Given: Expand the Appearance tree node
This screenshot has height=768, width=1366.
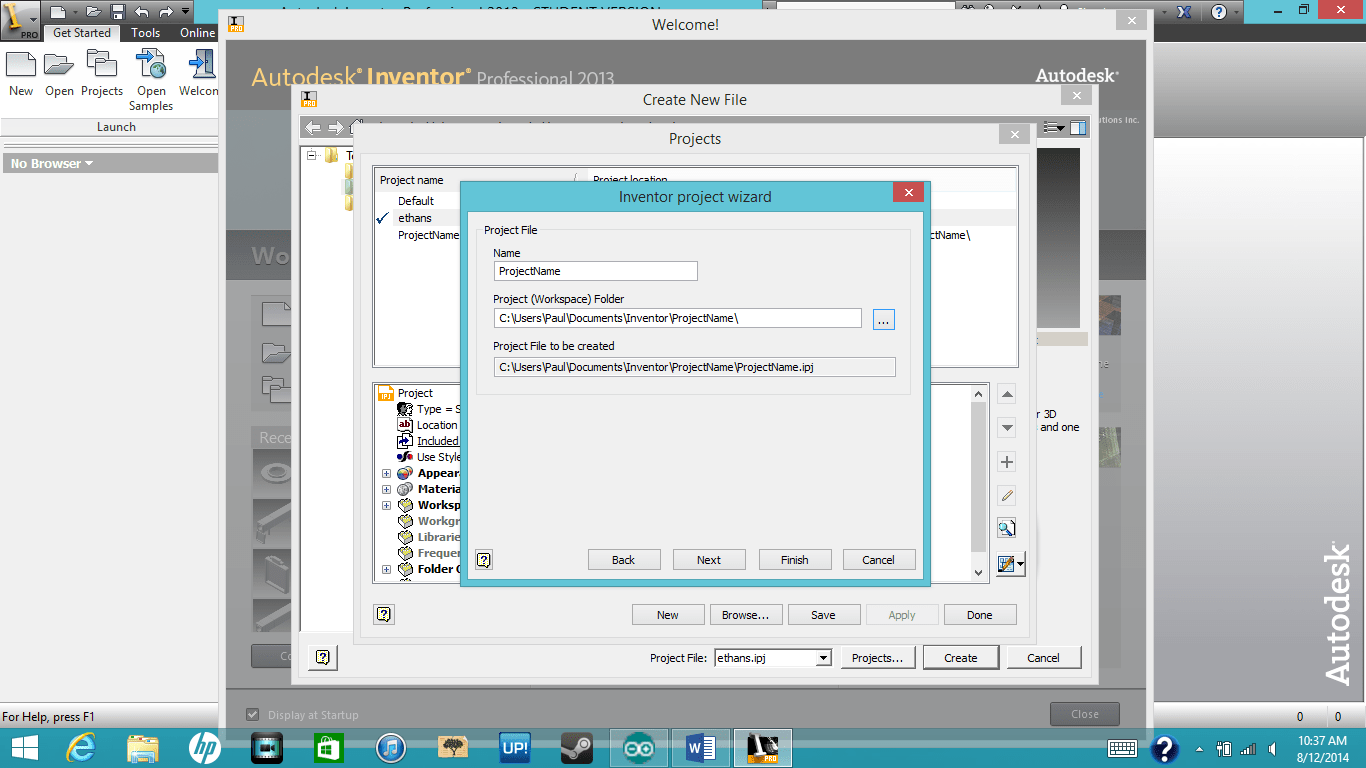Looking at the screenshot, I should click(385, 472).
